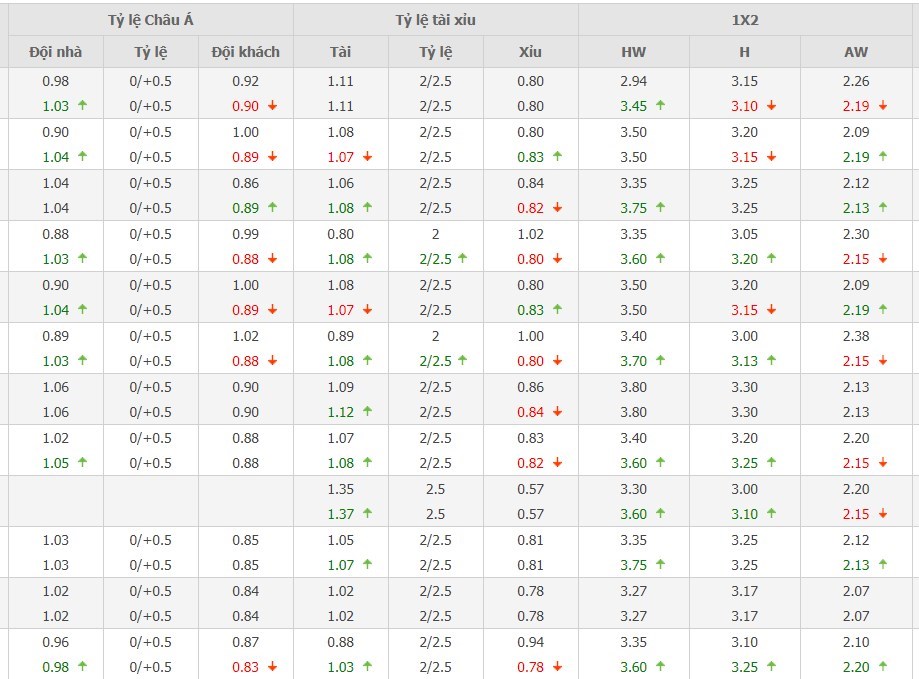
Task: Click the green up arrow beside 0.98
Action: (x=81, y=667)
